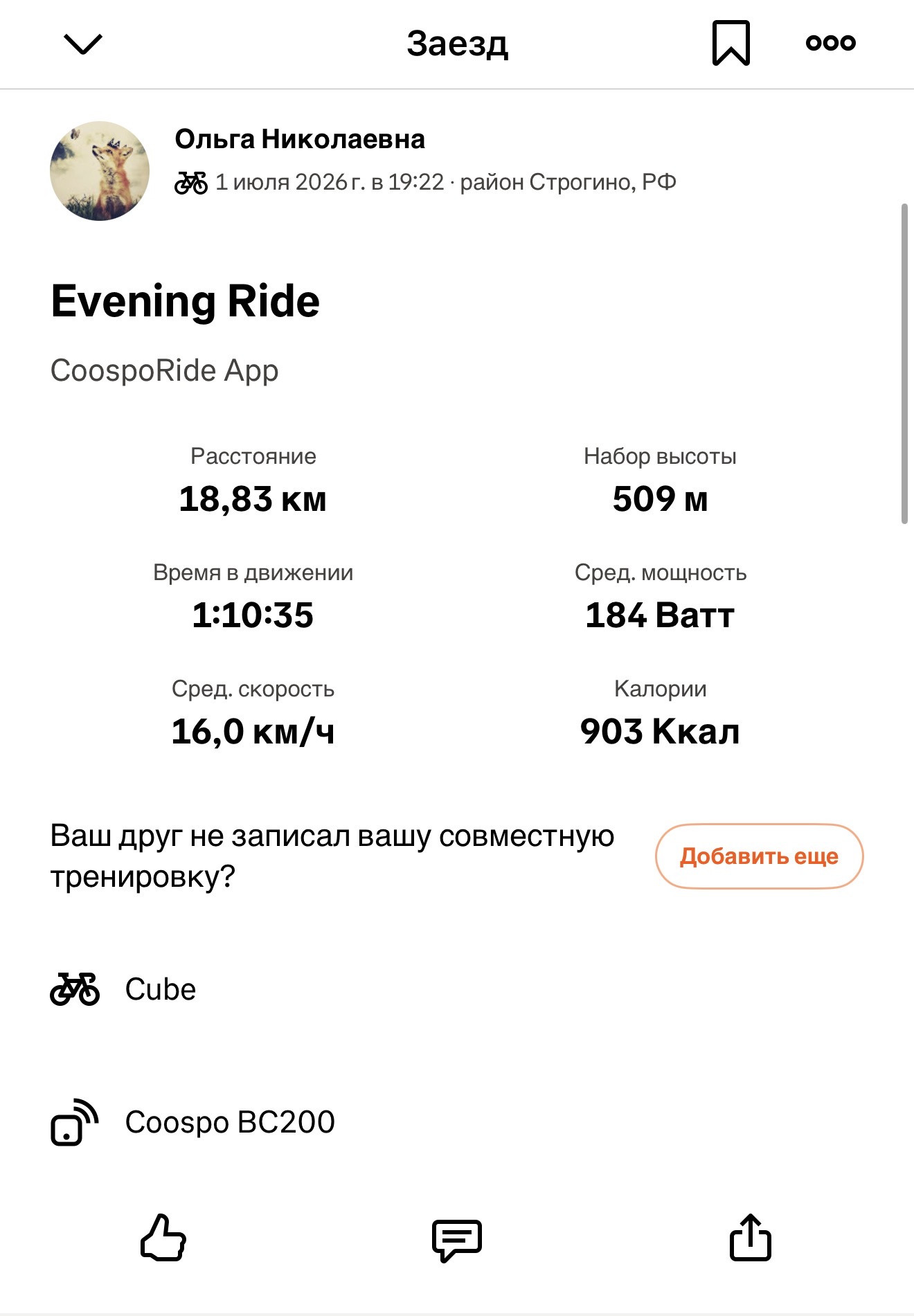Screen dimensions: 914x1316
Task: Share the activity via share icon
Action: 751,1237
